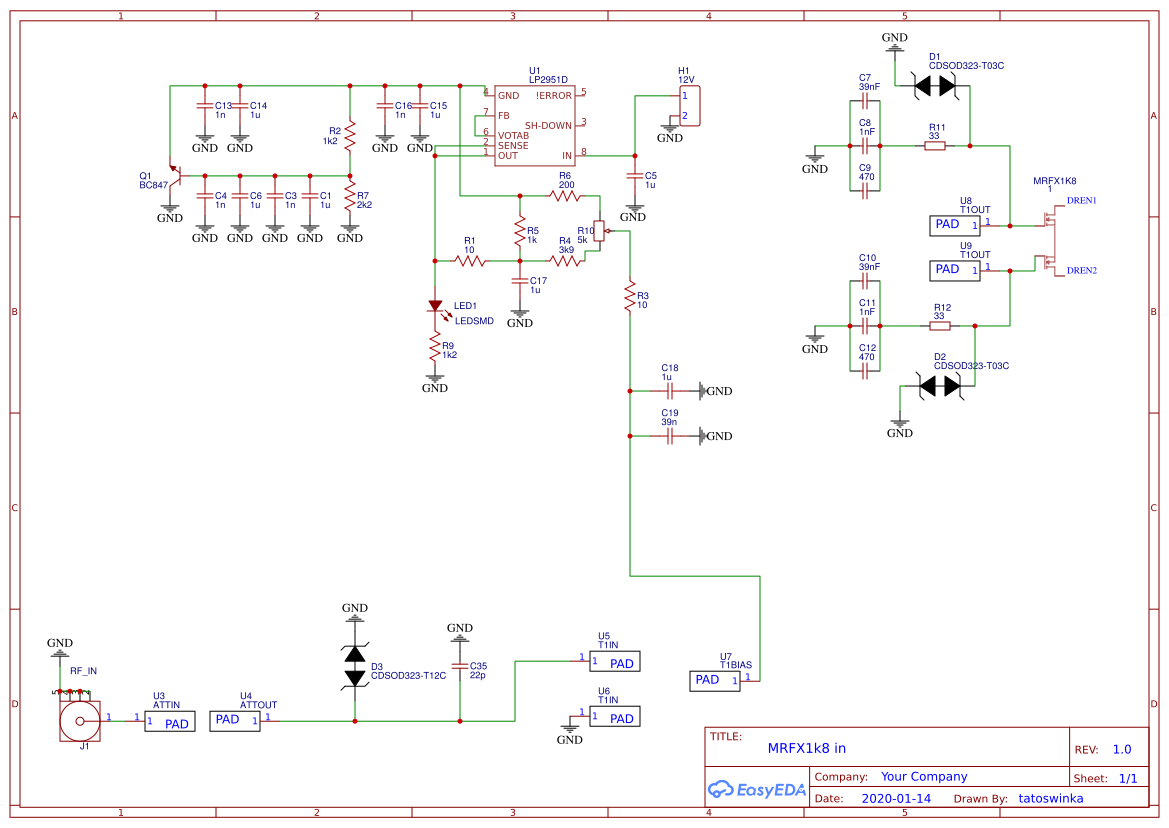This screenshot has width=1169, height=828.
Task: Select the U3 ATTIN pad box
Action: click(x=170, y=721)
